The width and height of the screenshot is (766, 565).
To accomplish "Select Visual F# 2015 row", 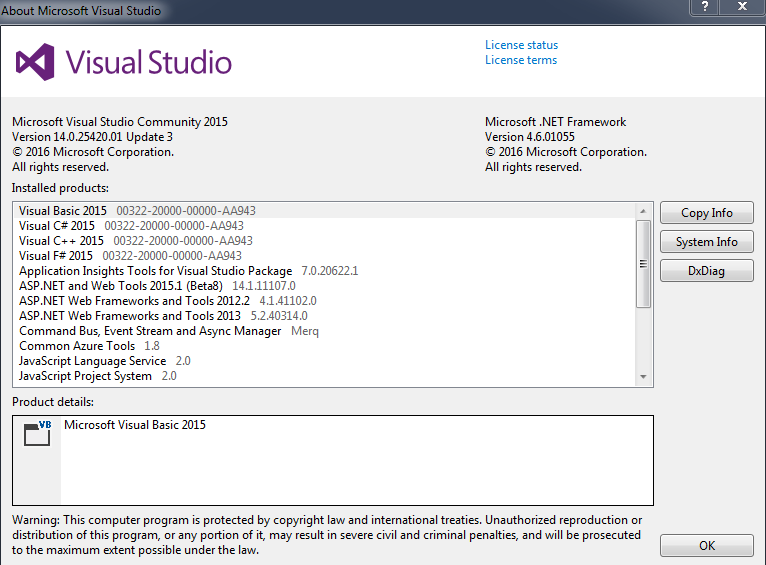I will tap(324, 256).
